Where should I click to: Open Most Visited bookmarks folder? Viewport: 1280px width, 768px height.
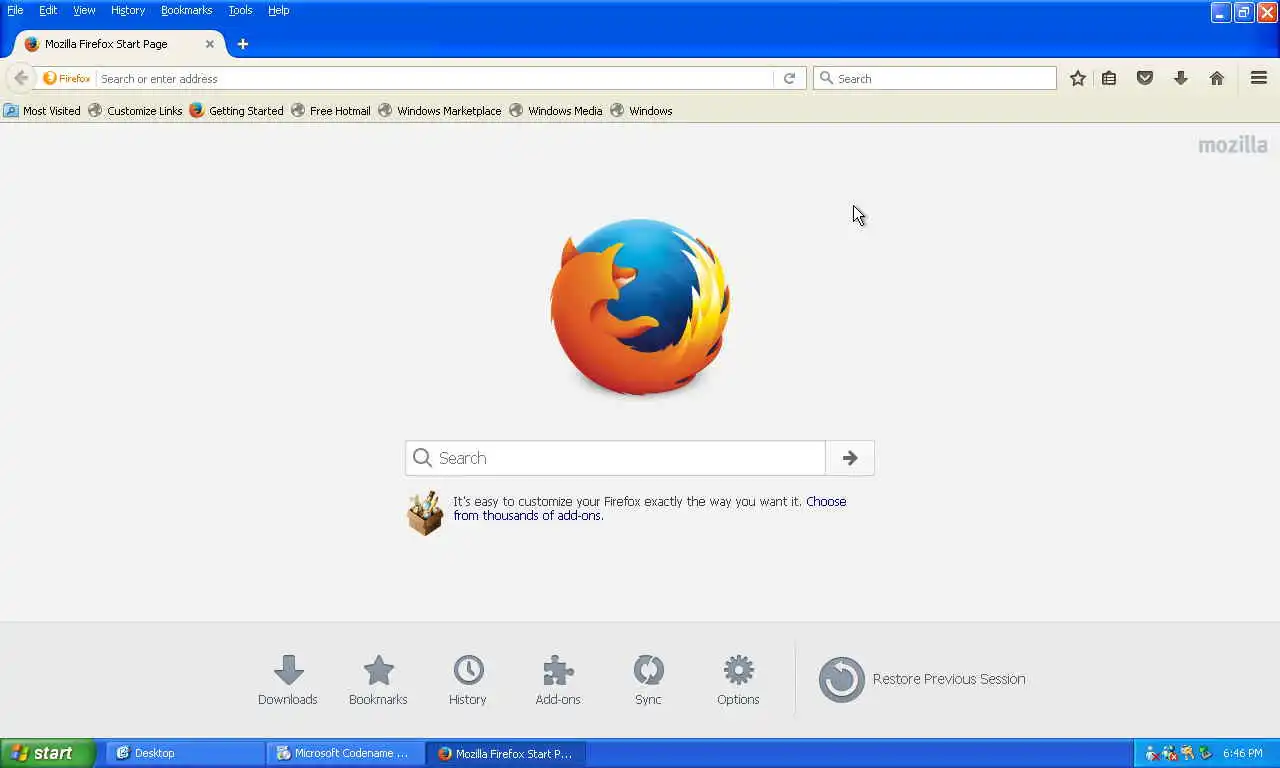[42, 111]
